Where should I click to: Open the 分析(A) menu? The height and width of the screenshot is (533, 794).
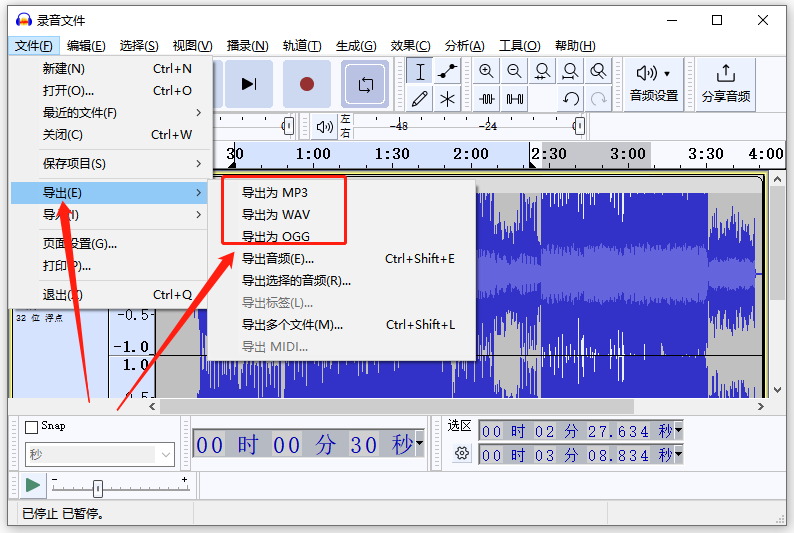pos(464,46)
